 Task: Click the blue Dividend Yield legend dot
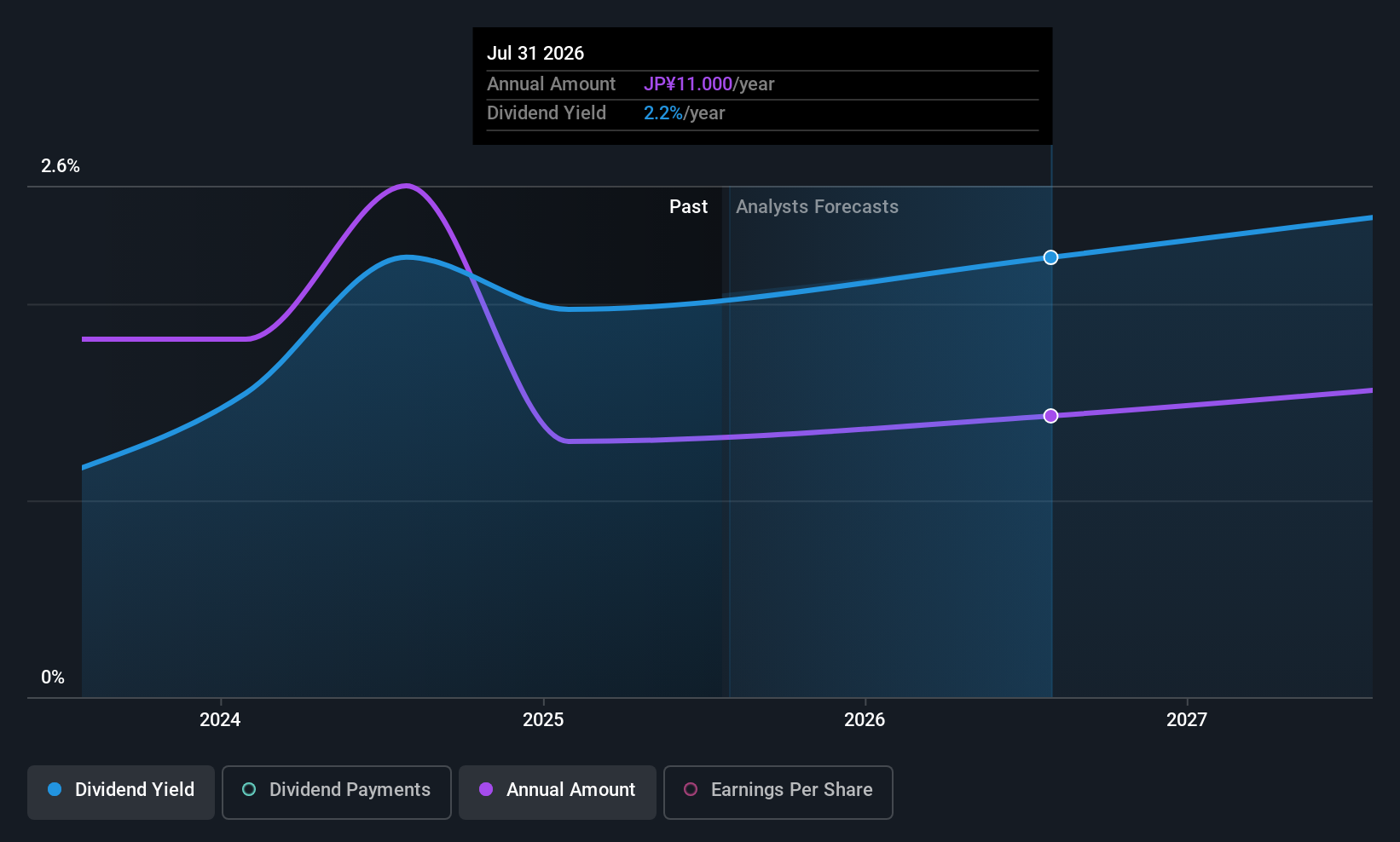coord(55,789)
